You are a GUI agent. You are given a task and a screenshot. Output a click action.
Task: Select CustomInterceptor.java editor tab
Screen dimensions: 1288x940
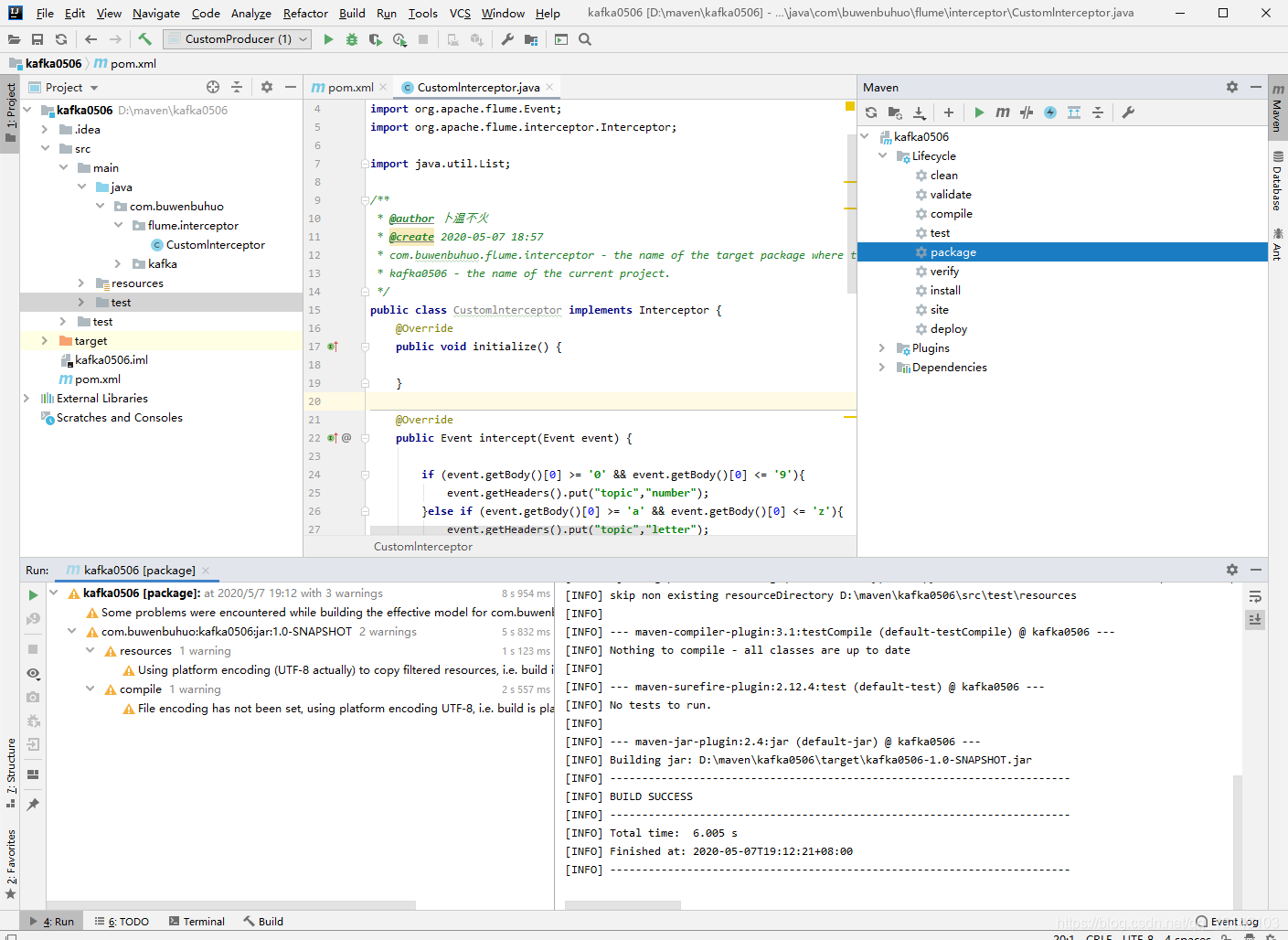[477, 87]
